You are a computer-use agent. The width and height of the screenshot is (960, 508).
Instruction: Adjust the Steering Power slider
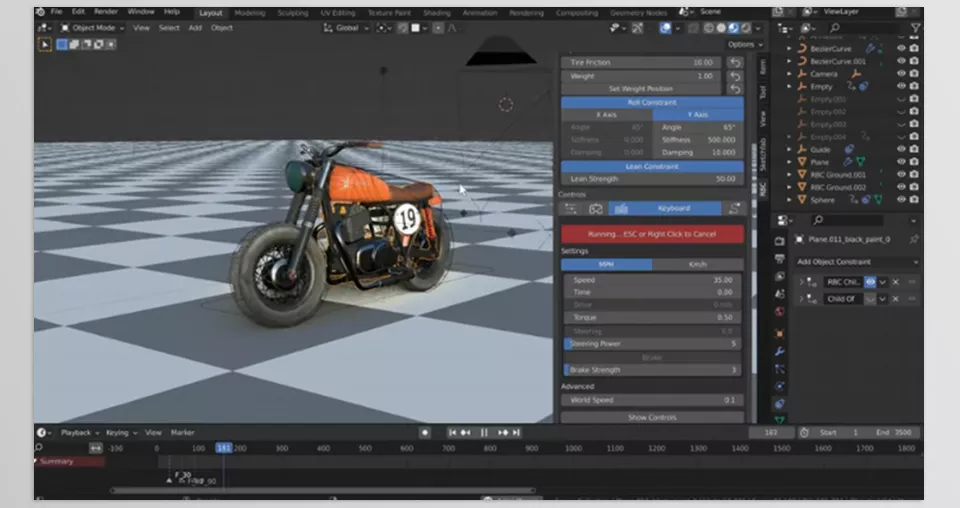(x=652, y=343)
